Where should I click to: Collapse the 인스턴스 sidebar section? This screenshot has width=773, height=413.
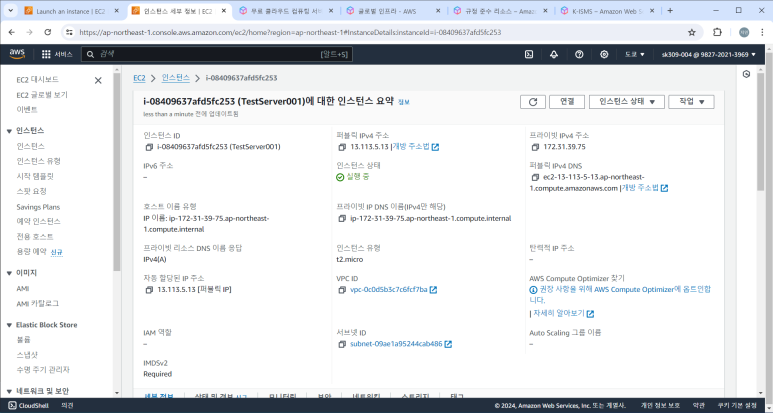(x=9, y=131)
